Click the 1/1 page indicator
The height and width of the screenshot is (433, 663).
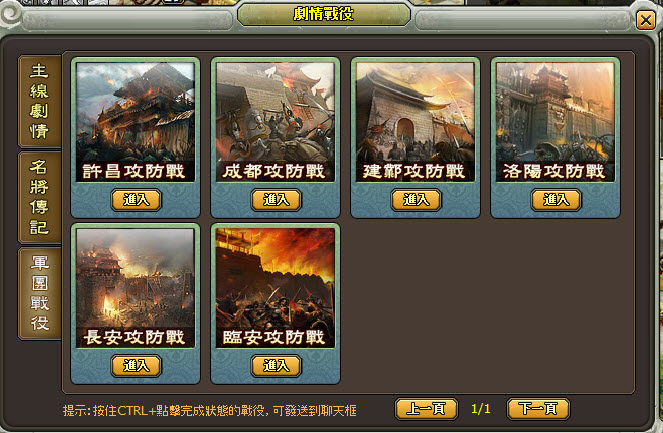click(481, 409)
